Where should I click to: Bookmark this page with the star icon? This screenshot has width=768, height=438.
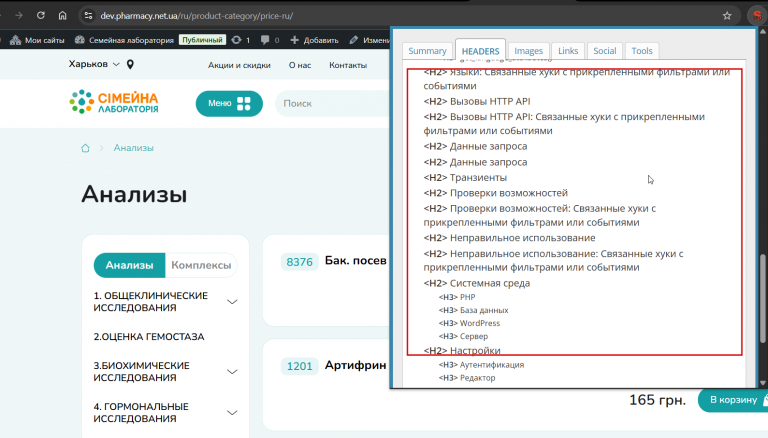click(727, 16)
